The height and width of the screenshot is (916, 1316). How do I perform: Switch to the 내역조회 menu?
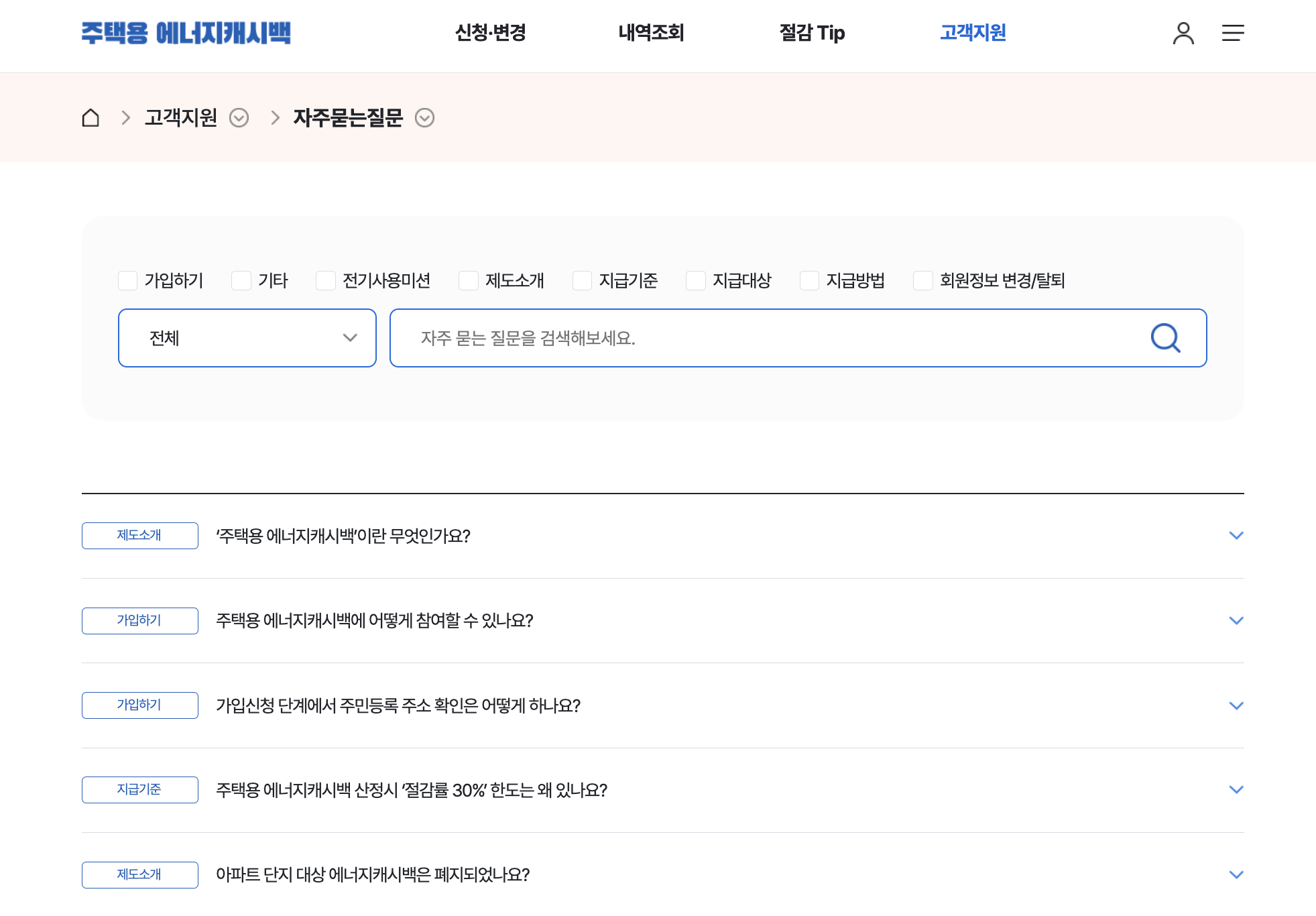(652, 34)
